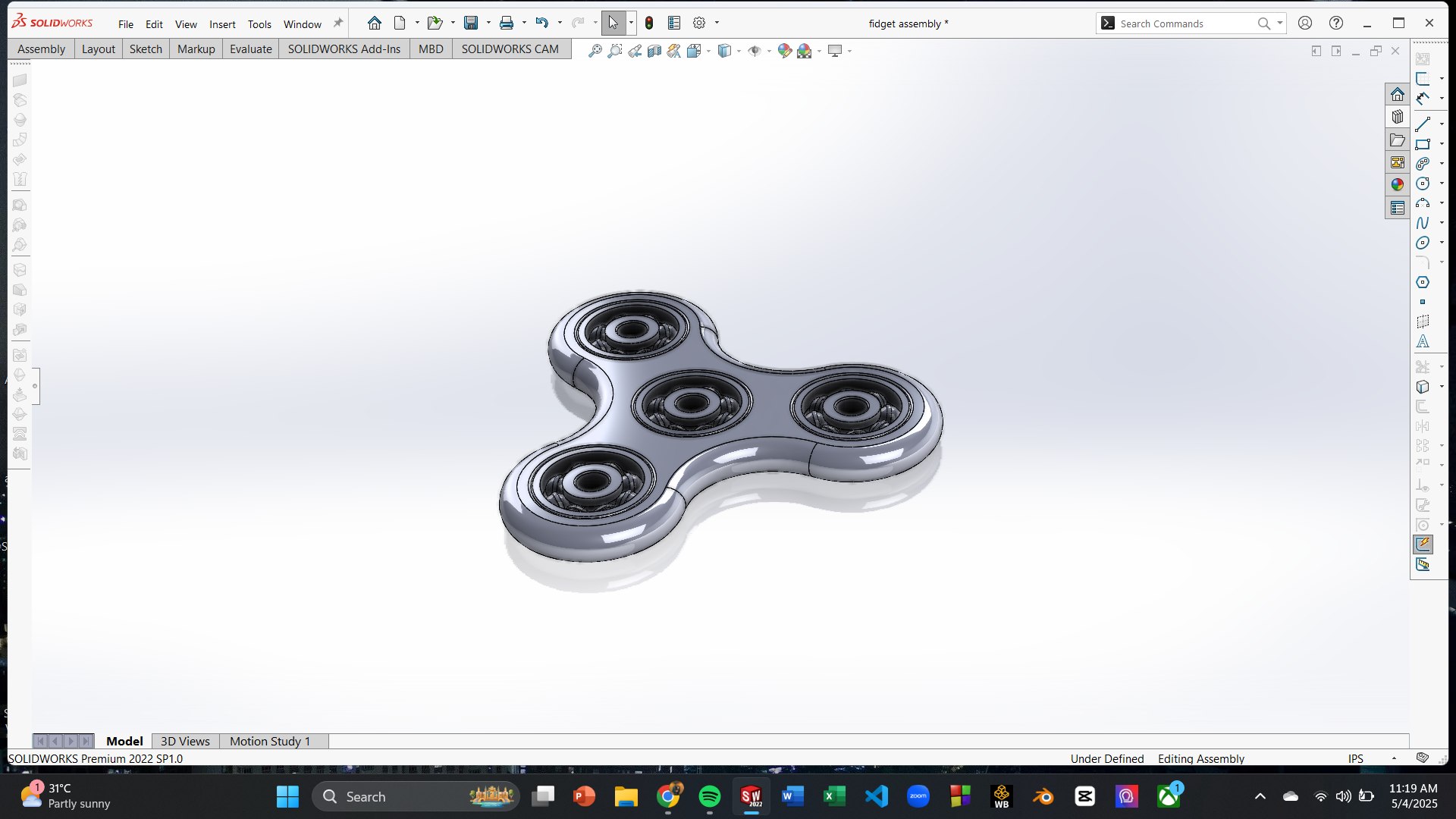Click the Home welcome icon in top toolbar
Image resolution: width=1456 pixels, height=819 pixels.
tap(375, 24)
